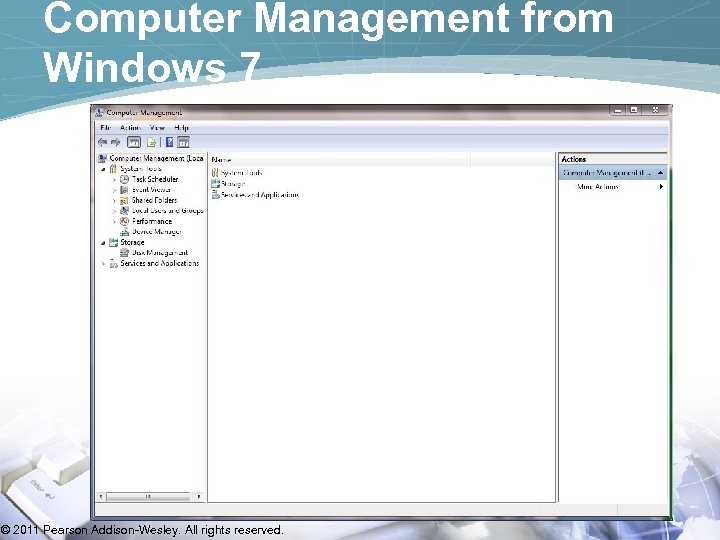The height and width of the screenshot is (540, 720).
Task: Click the Computer Management title bar icon
Action: [x=99, y=112]
